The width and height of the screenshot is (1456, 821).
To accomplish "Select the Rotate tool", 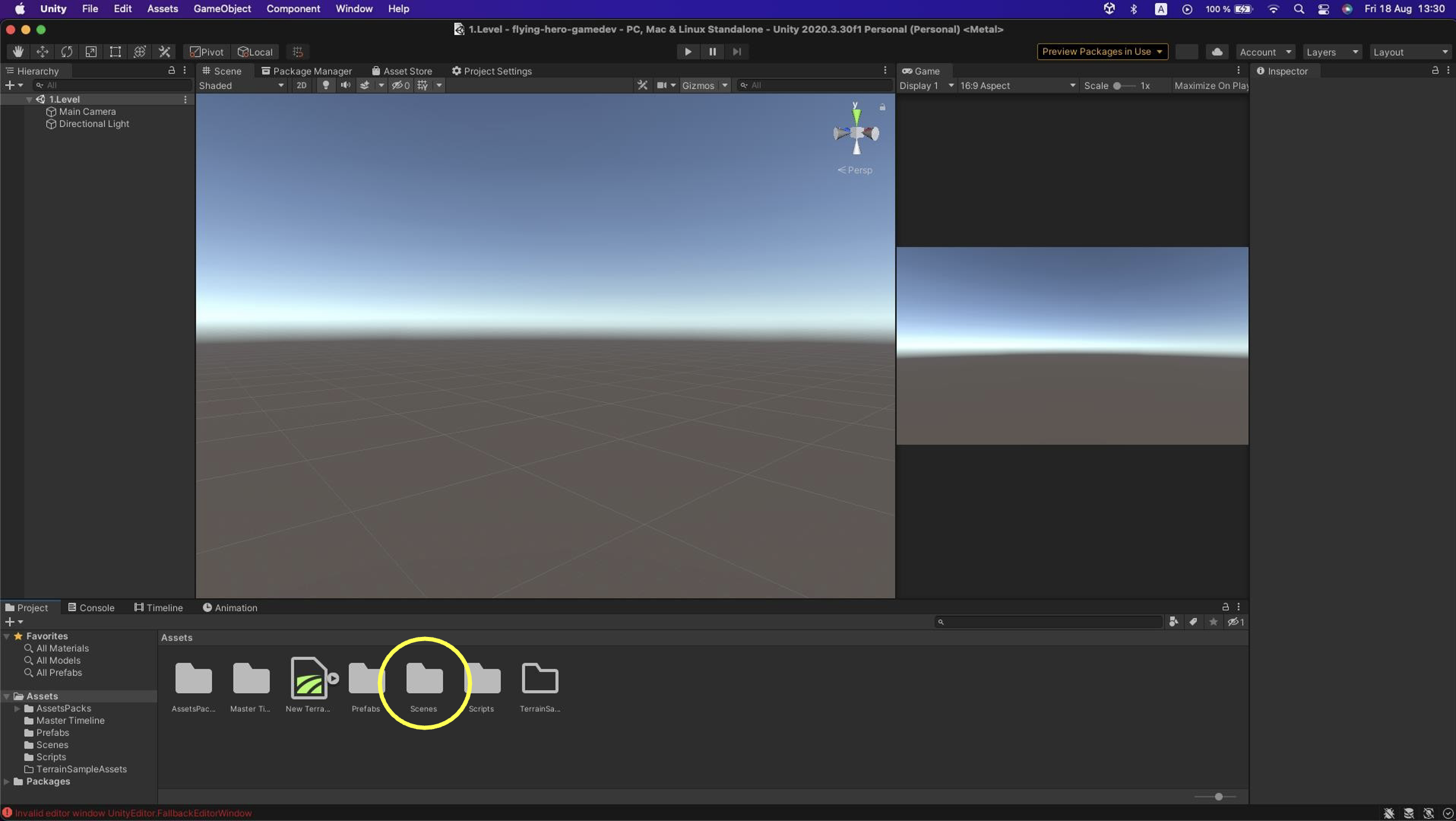I will (67, 51).
